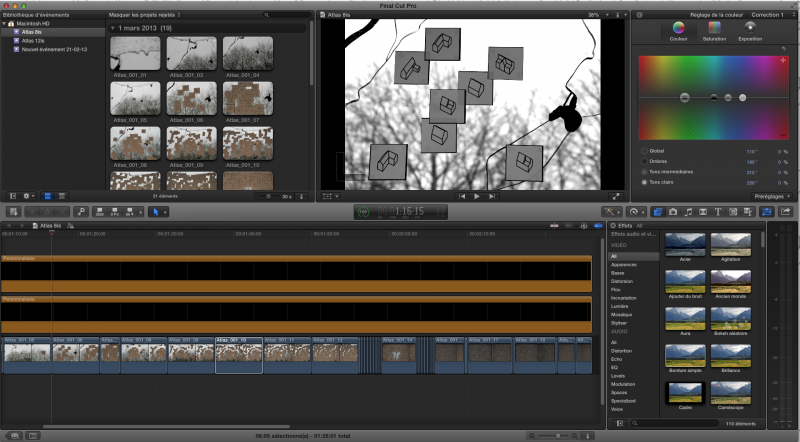Click the Play button under the viewer

click(477, 196)
